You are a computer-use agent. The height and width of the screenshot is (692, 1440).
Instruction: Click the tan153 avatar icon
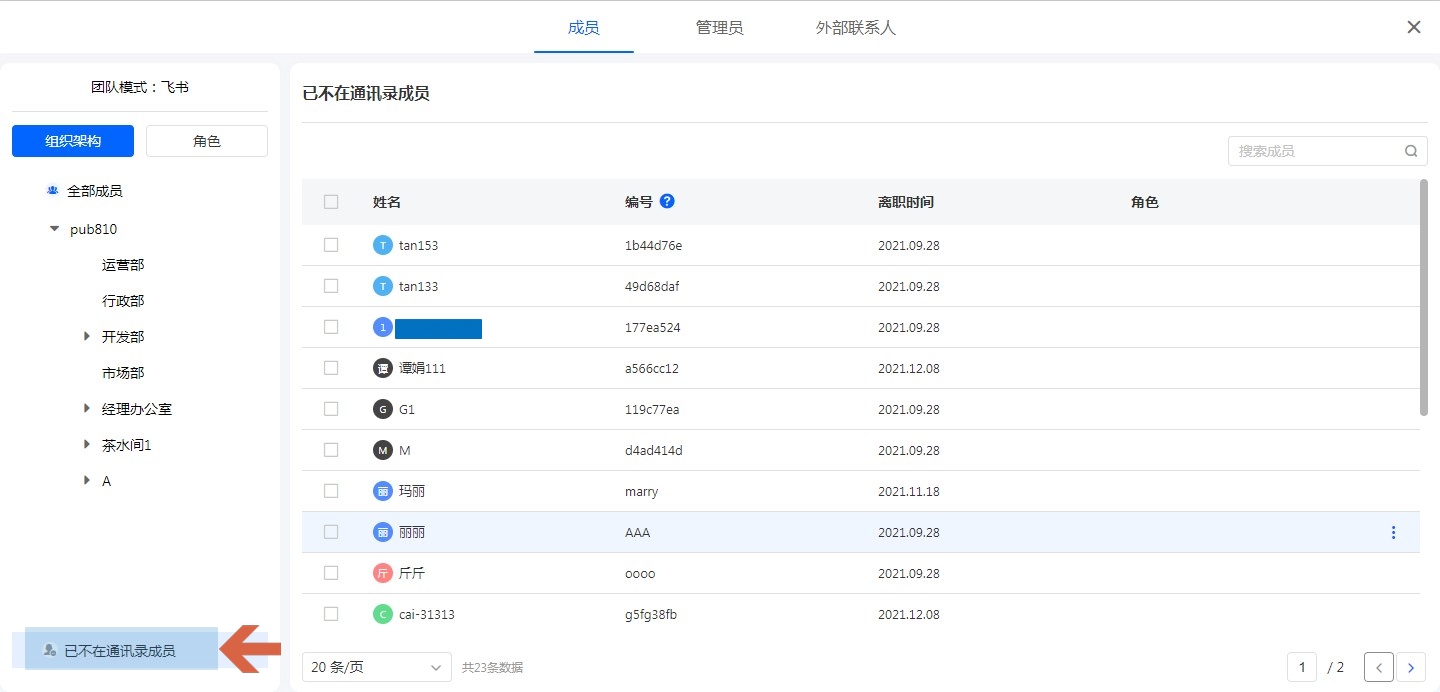(382, 245)
